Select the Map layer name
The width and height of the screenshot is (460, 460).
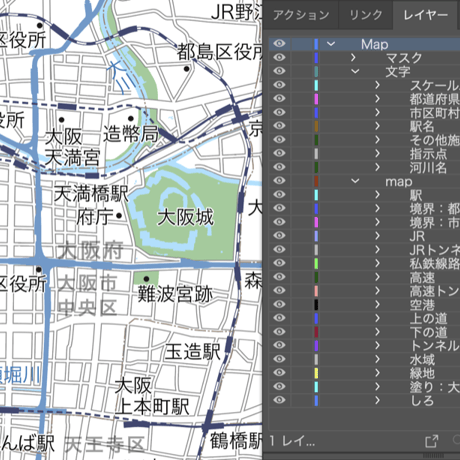click(375, 44)
